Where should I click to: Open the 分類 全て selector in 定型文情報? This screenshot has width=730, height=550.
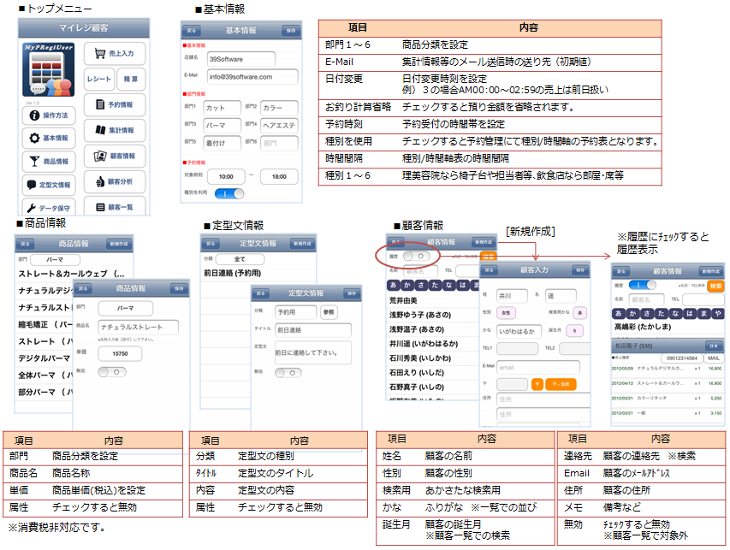click(x=240, y=259)
